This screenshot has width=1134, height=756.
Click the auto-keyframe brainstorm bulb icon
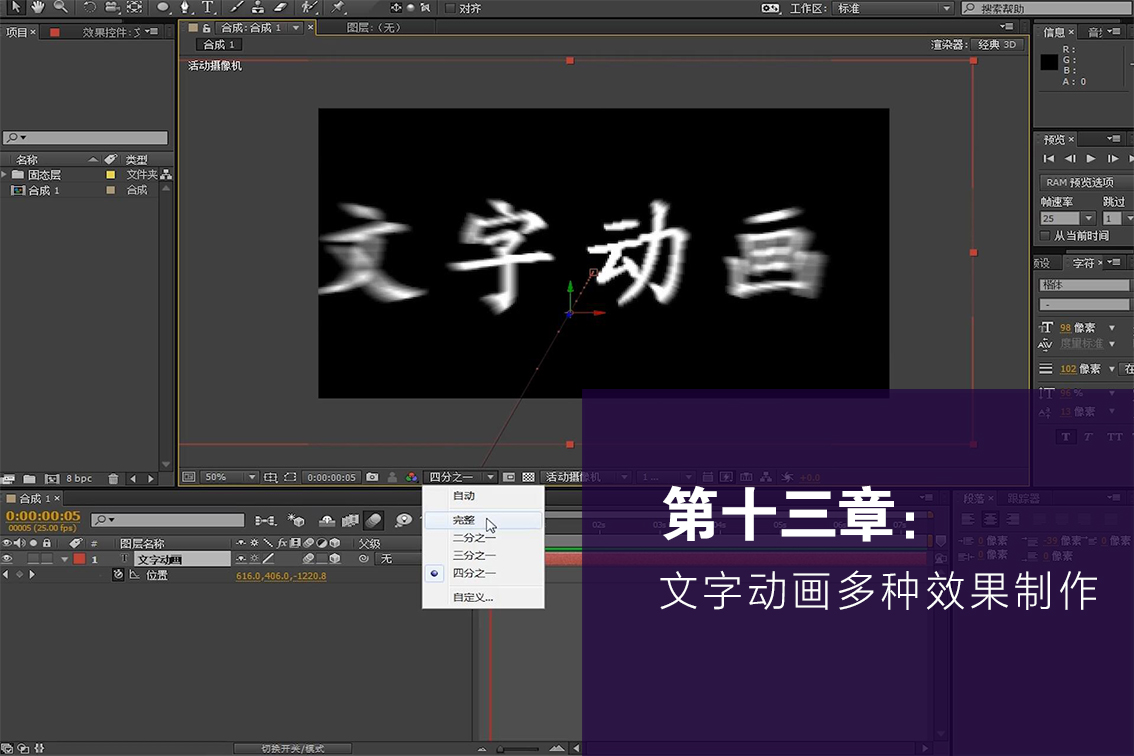404,520
